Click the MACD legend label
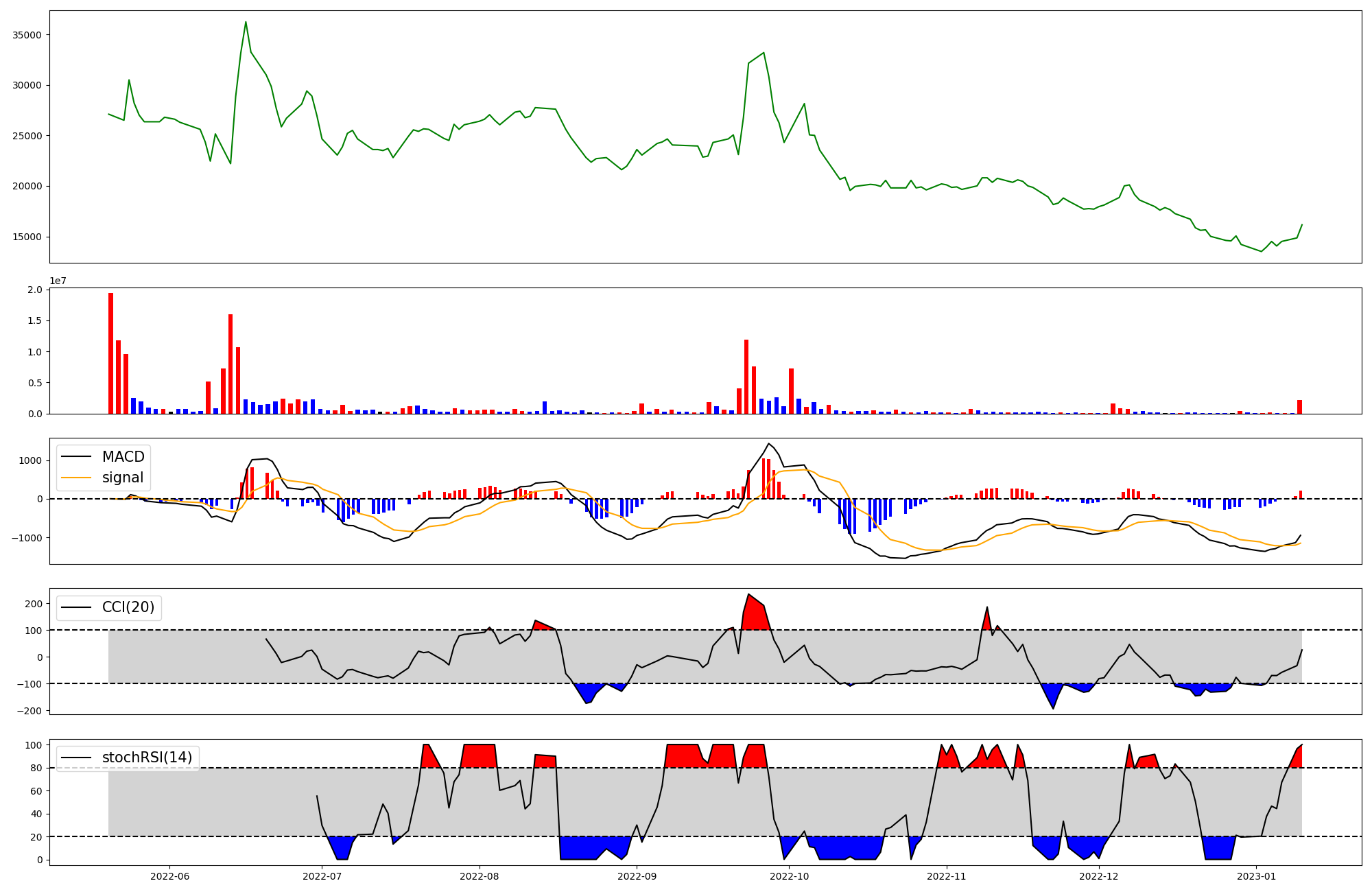The image size is (1372, 892). 123,457
